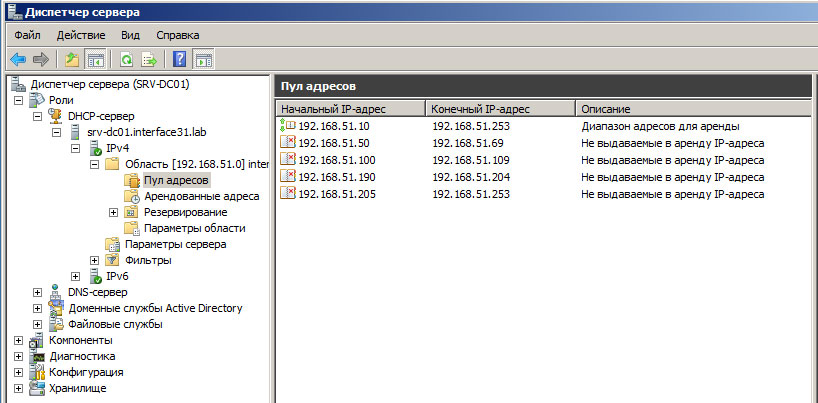Image resolution: width=818 pixels, height=403 pixels.
Task: Collapse the Роли tree node
Action: coord(19,100)
